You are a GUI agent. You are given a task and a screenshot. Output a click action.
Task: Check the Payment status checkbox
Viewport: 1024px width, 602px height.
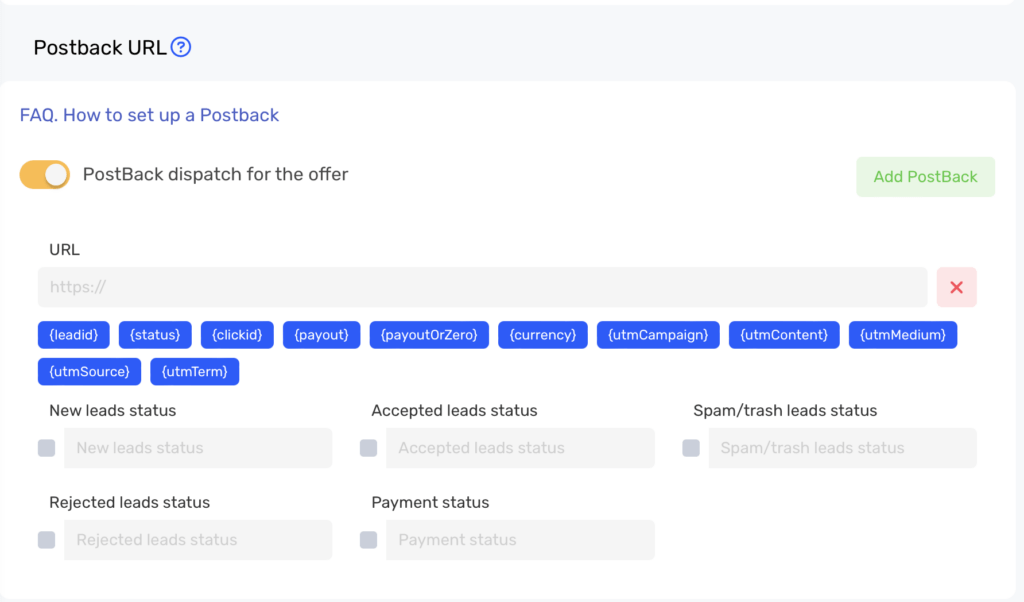pyautogui.click(x=369, y=540)
